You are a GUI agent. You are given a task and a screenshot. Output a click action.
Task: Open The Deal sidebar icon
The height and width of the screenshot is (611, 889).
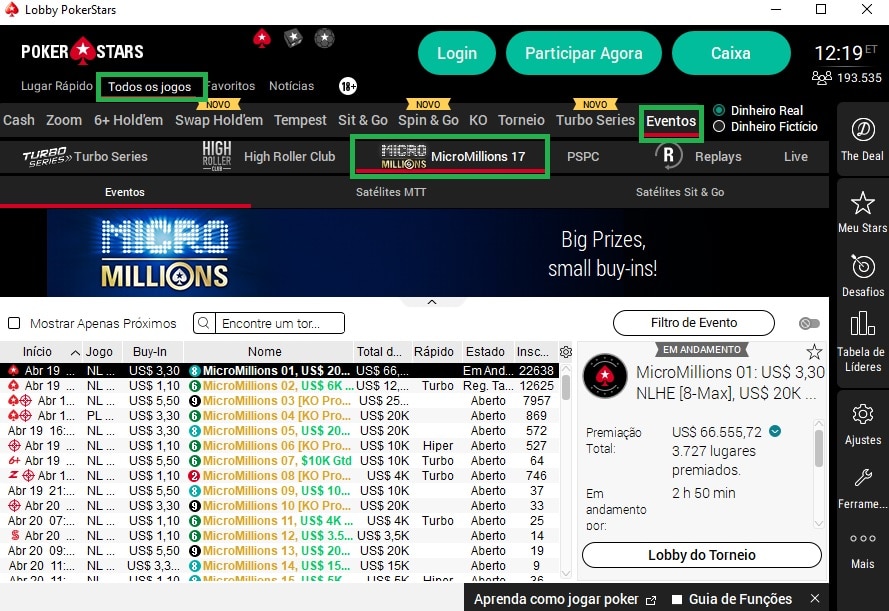[862, 130]
